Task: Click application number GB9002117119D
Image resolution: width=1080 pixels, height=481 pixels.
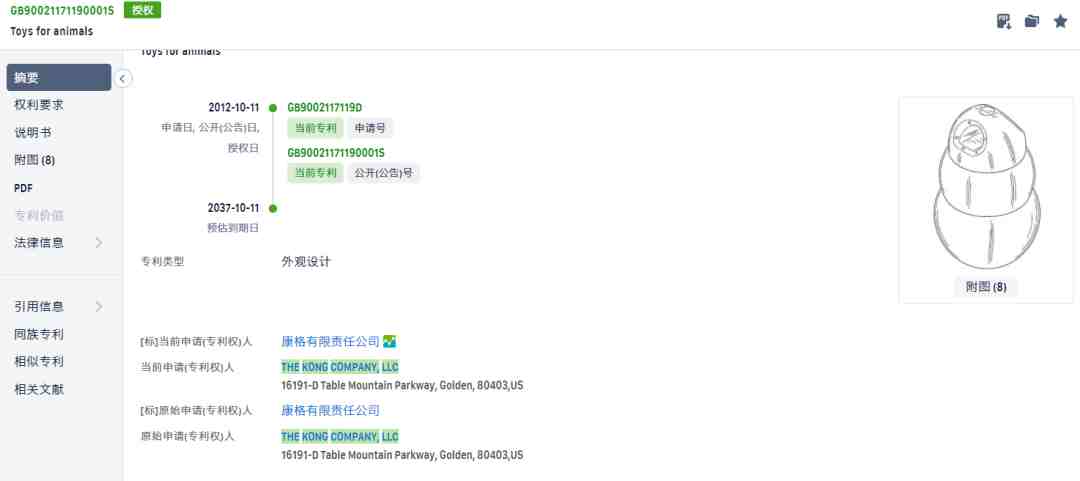Action: 325,107
